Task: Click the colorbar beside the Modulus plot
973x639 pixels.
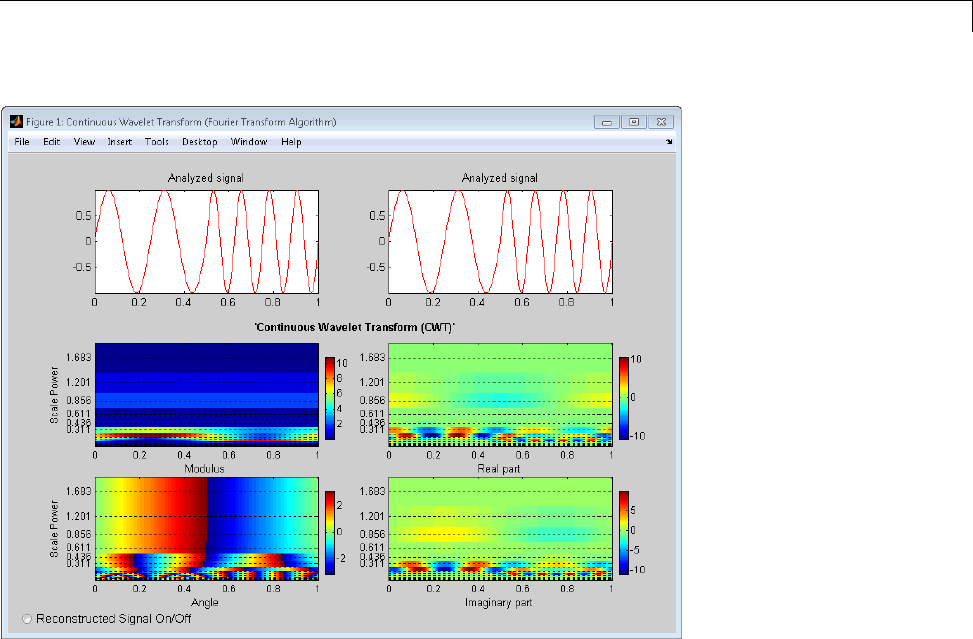Action: (x=329, y=398)
